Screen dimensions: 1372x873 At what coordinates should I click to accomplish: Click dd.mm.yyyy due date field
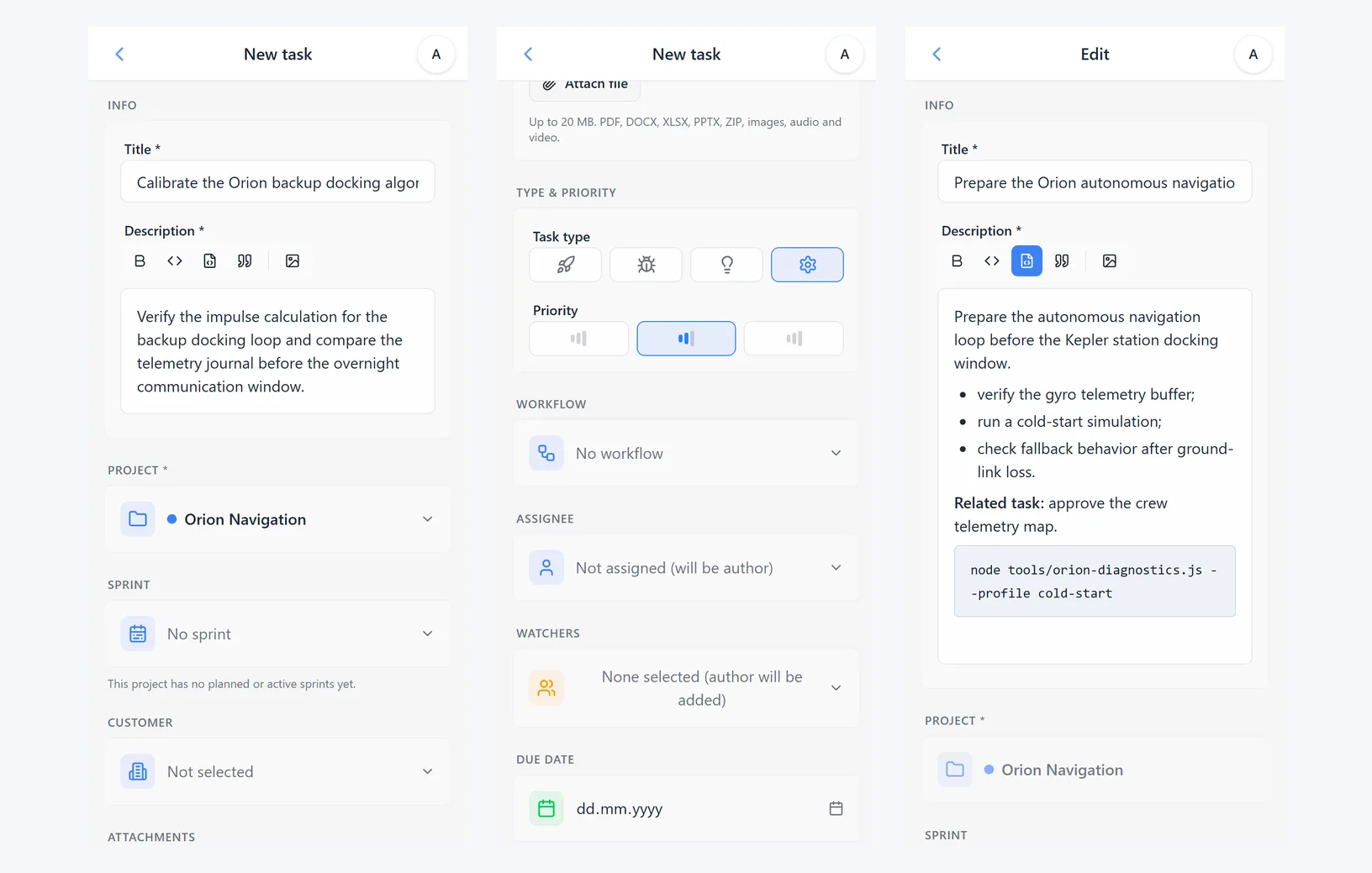(686, 808)
